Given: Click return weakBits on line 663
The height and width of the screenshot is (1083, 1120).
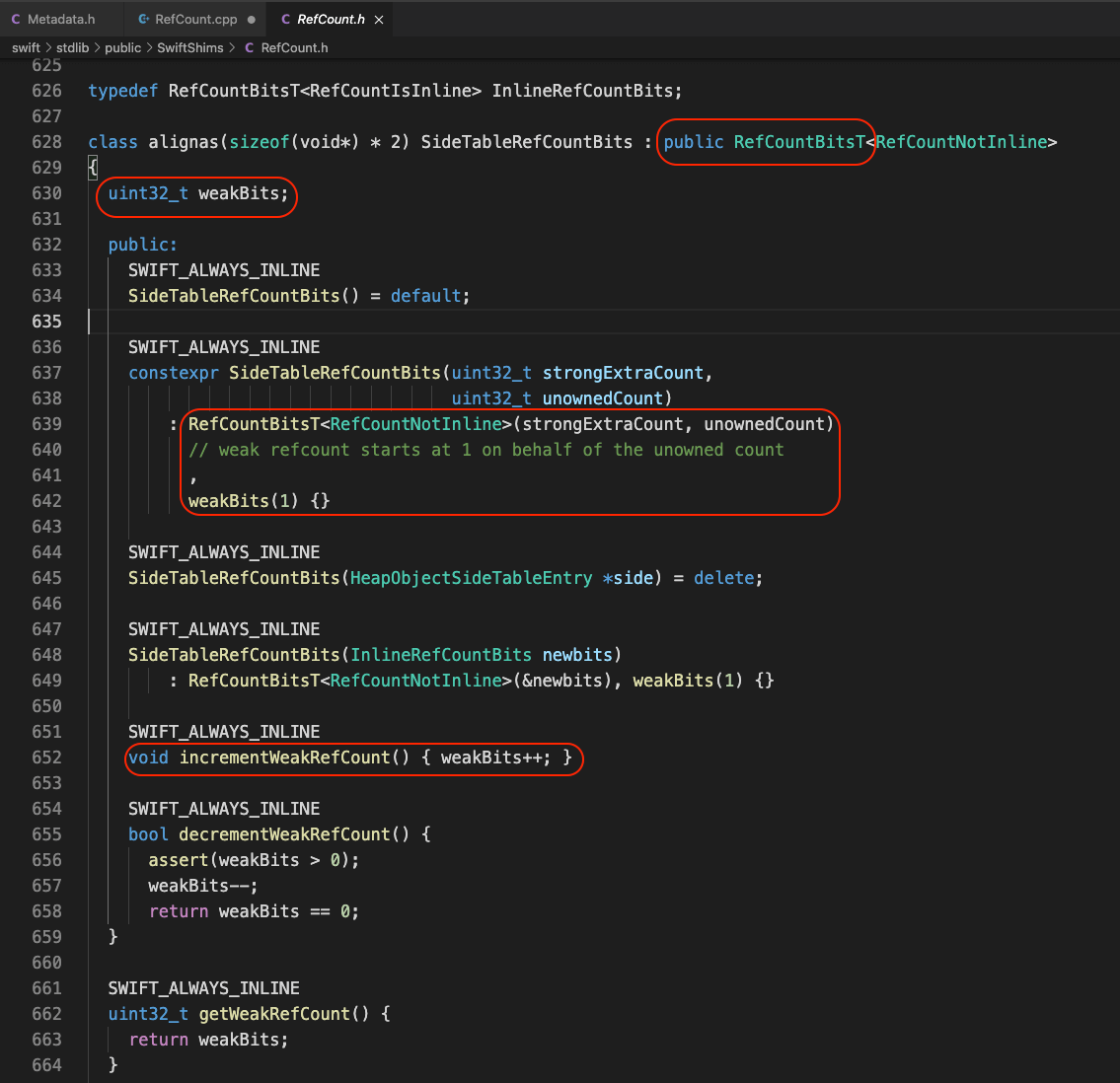Looking at the screenshot, I should coord(208,1040).
